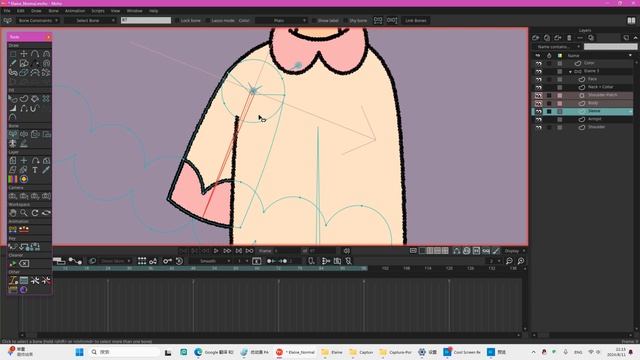The image size is (640, 360).
Task: Click the current Frame number field
Action: [287, 251]
